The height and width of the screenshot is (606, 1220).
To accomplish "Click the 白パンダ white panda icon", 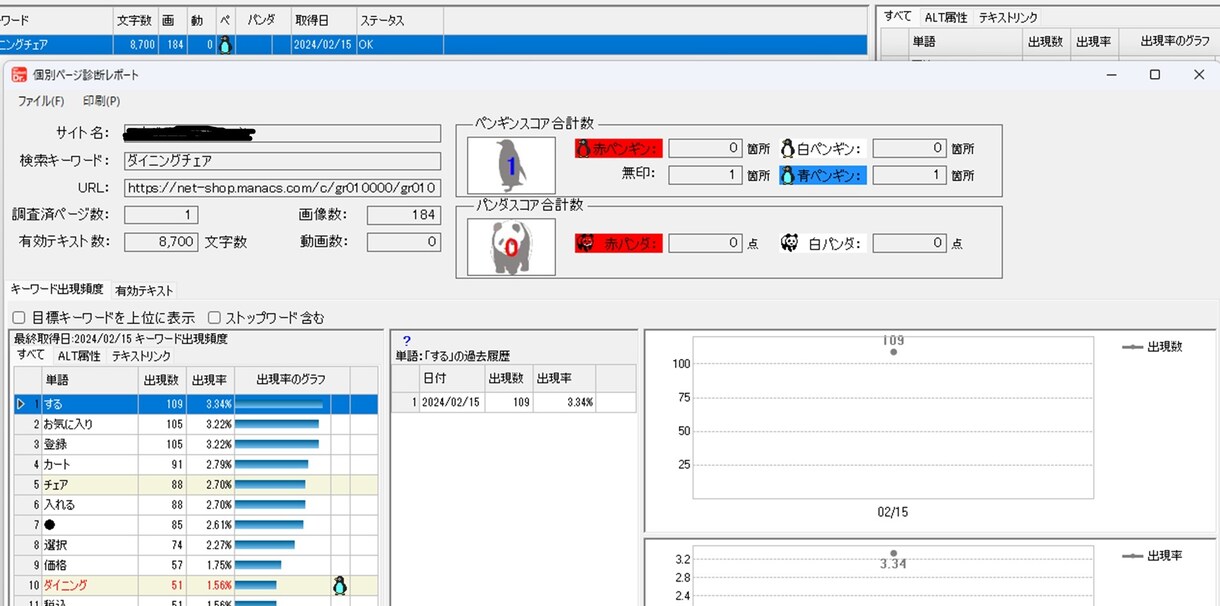I will 789,242.
